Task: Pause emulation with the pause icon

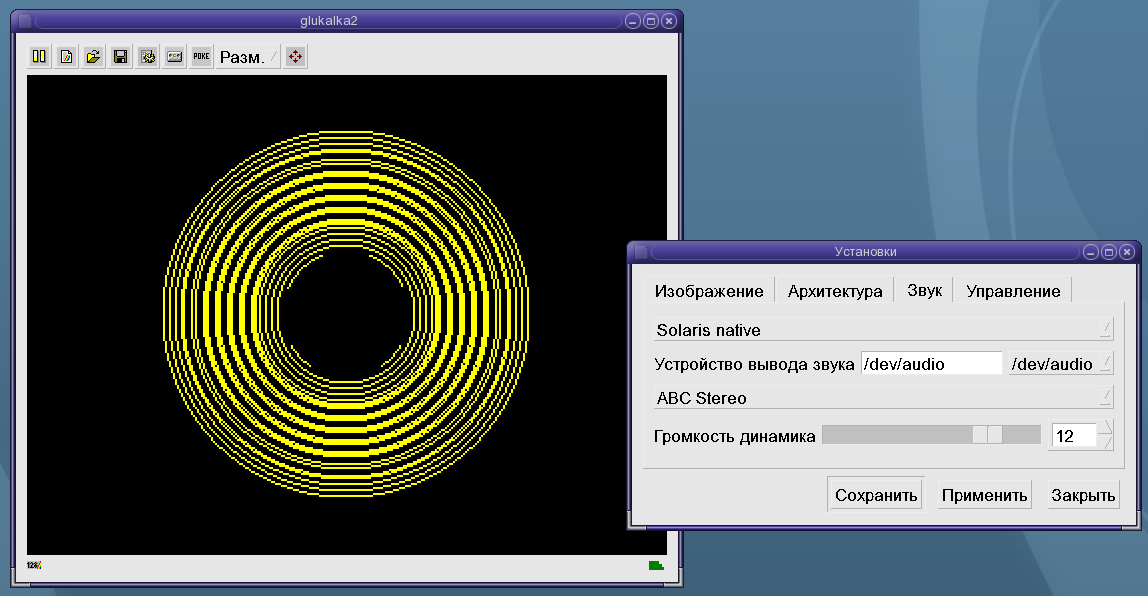Action: point(39,56)
